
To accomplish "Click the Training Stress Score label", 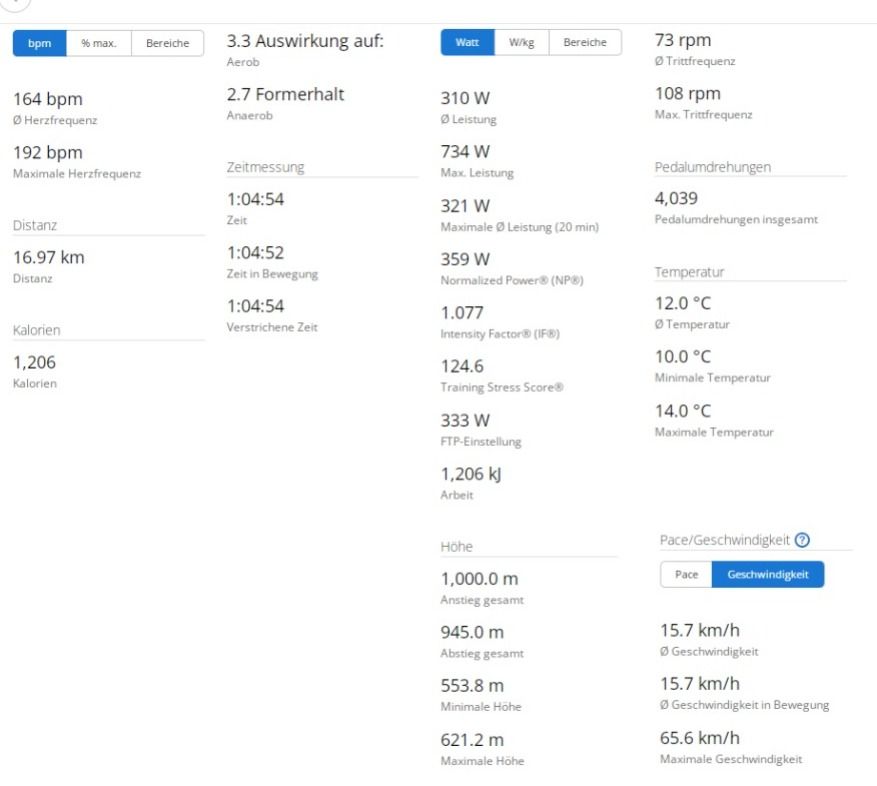I will 502,387.
